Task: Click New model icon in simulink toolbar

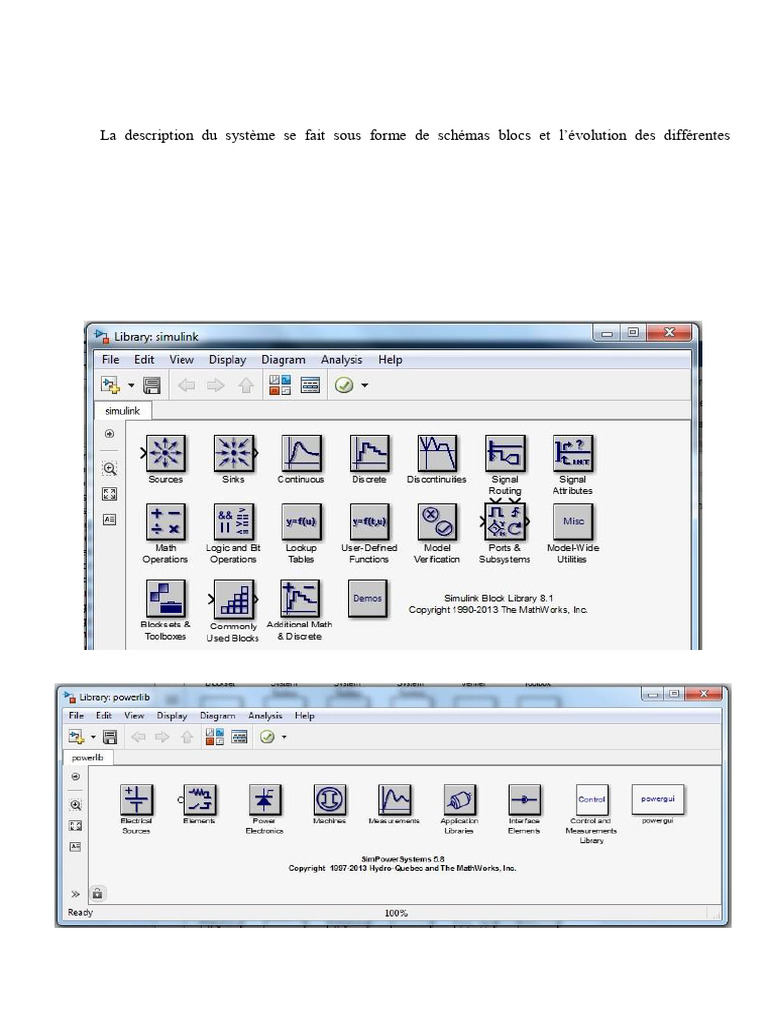Action: click(x=110, y=385)
